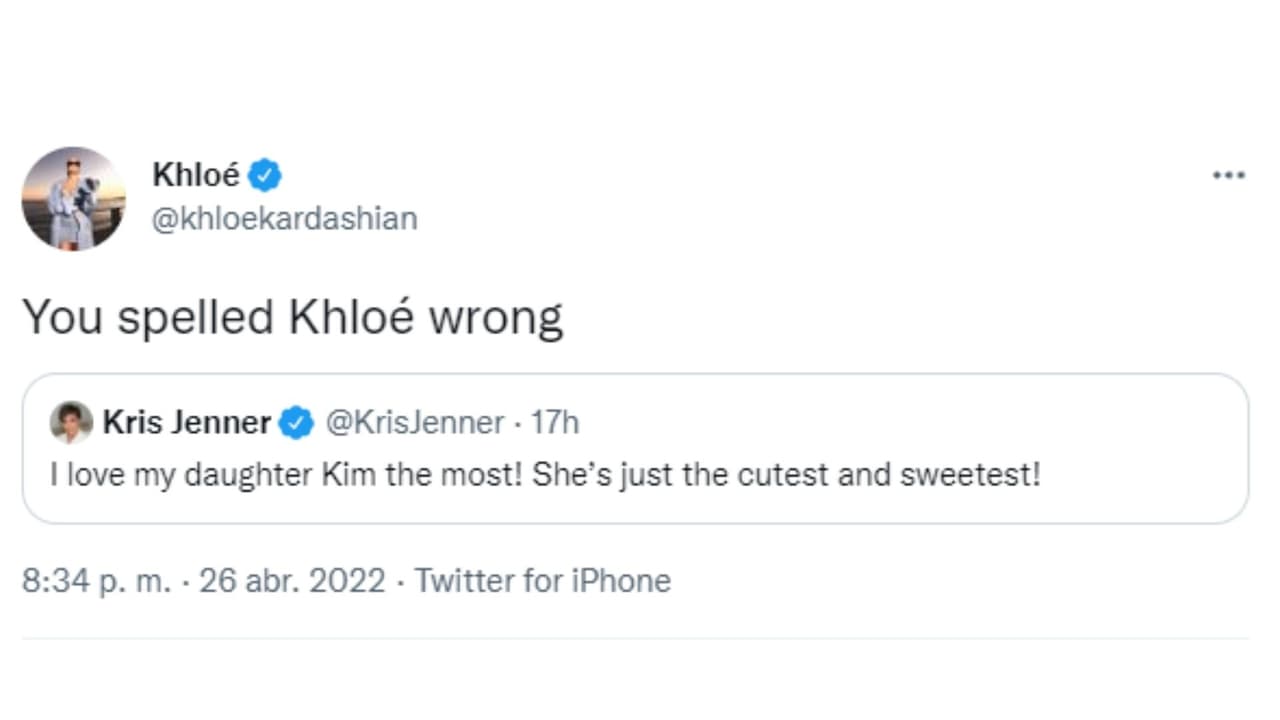Click Kris Jenner's verified checkmark badge
Viewport: 1280px width, 720px height.
[x=296, y=422]
